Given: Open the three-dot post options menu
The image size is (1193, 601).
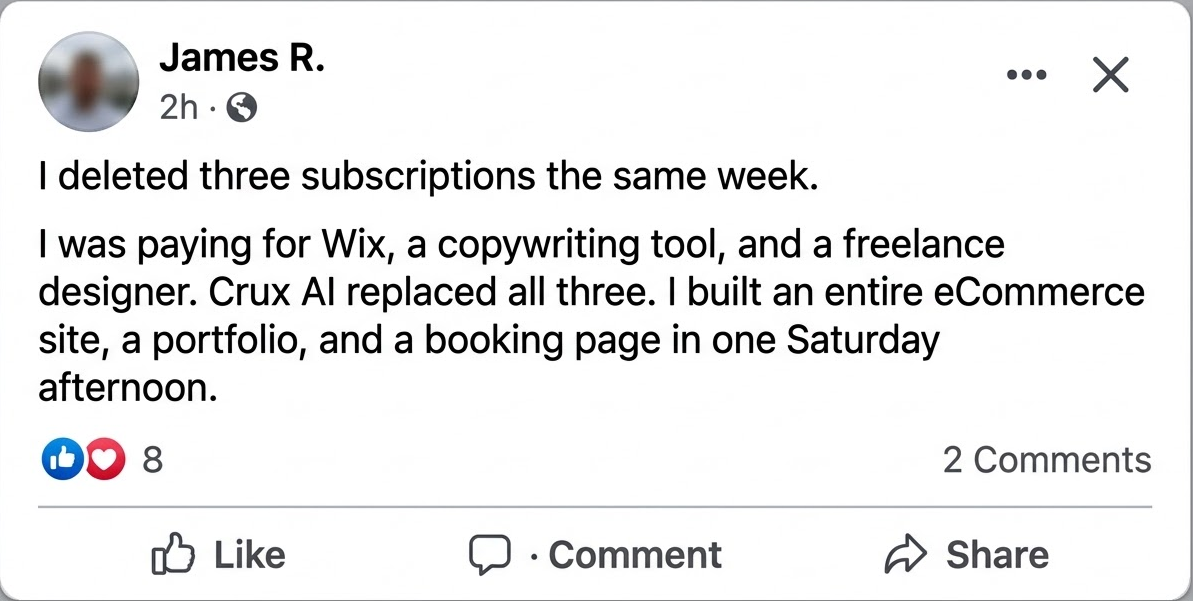Looking at the screenshot, I should click(x=1026, y=75).
